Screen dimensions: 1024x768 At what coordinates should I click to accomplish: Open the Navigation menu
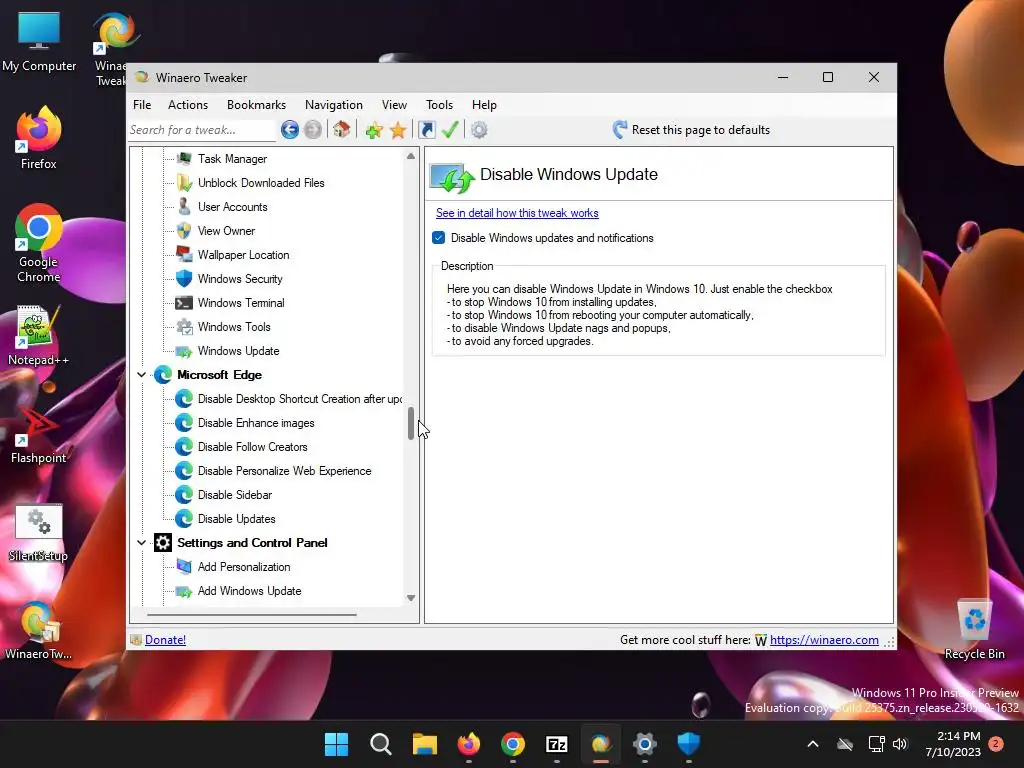click(x=334, y=104)
